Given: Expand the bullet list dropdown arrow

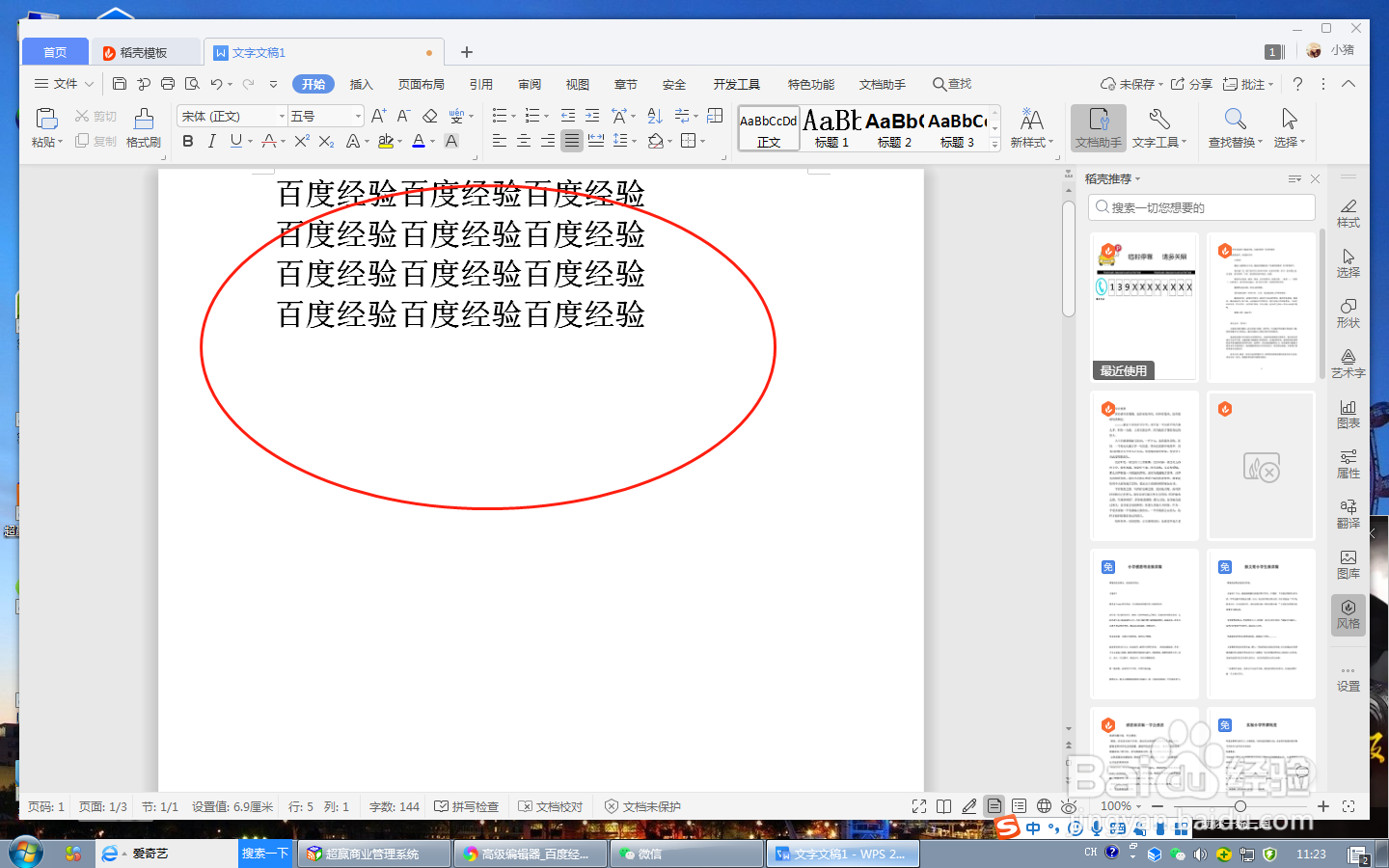Looking at the screenshot, I should click(514, 117).
